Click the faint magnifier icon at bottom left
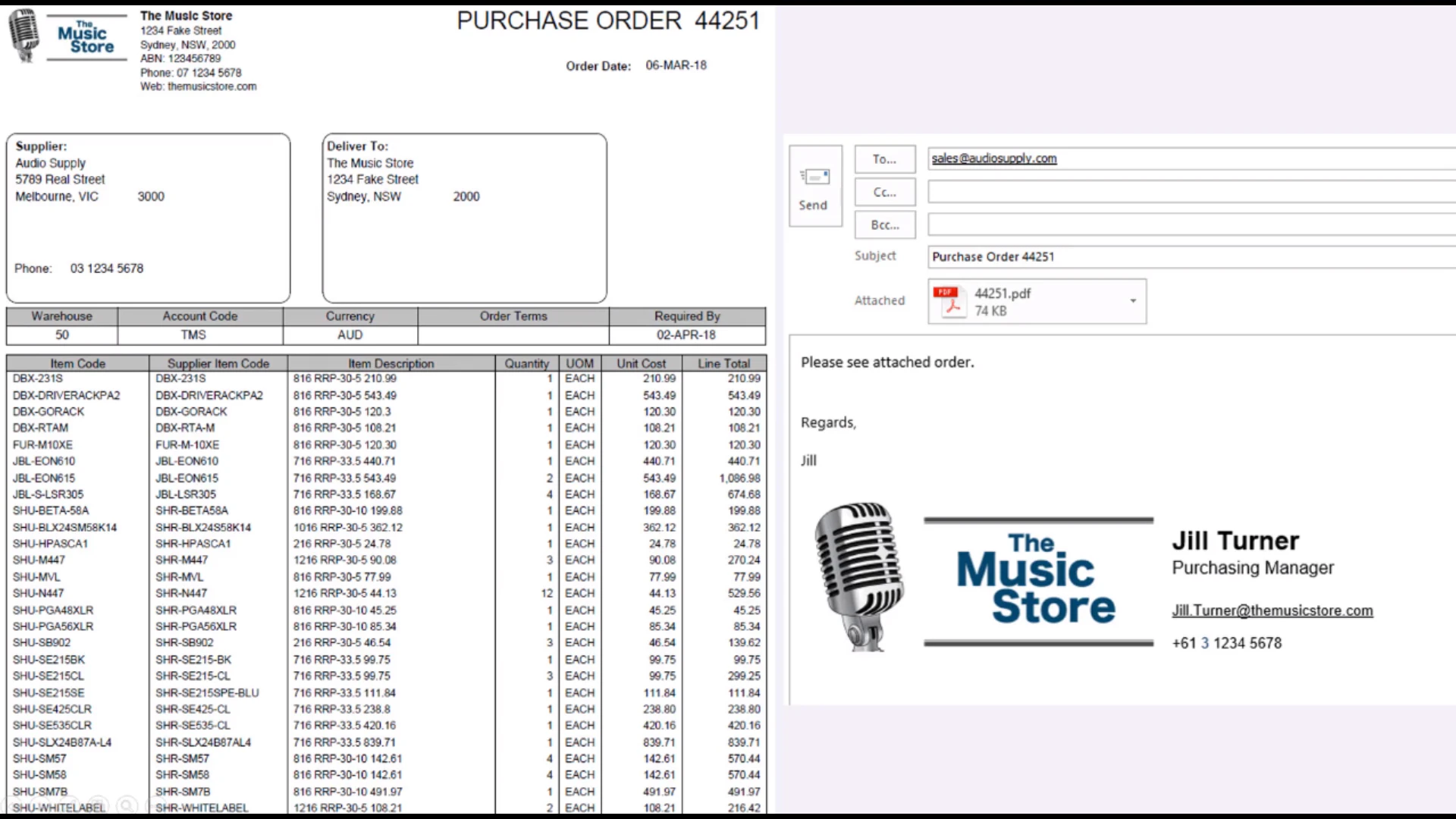The image size is (1456, 819). (x=127, y=805)
